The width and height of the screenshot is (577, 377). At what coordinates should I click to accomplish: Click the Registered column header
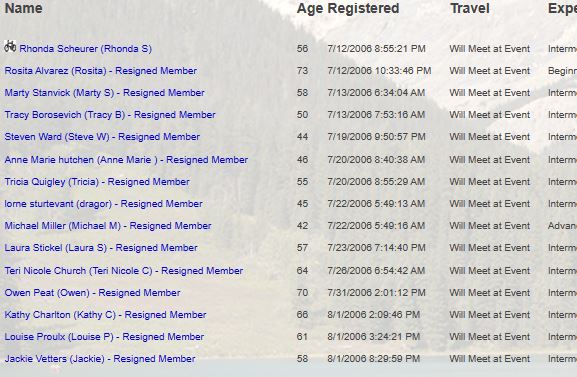click(x=363, y=8)
